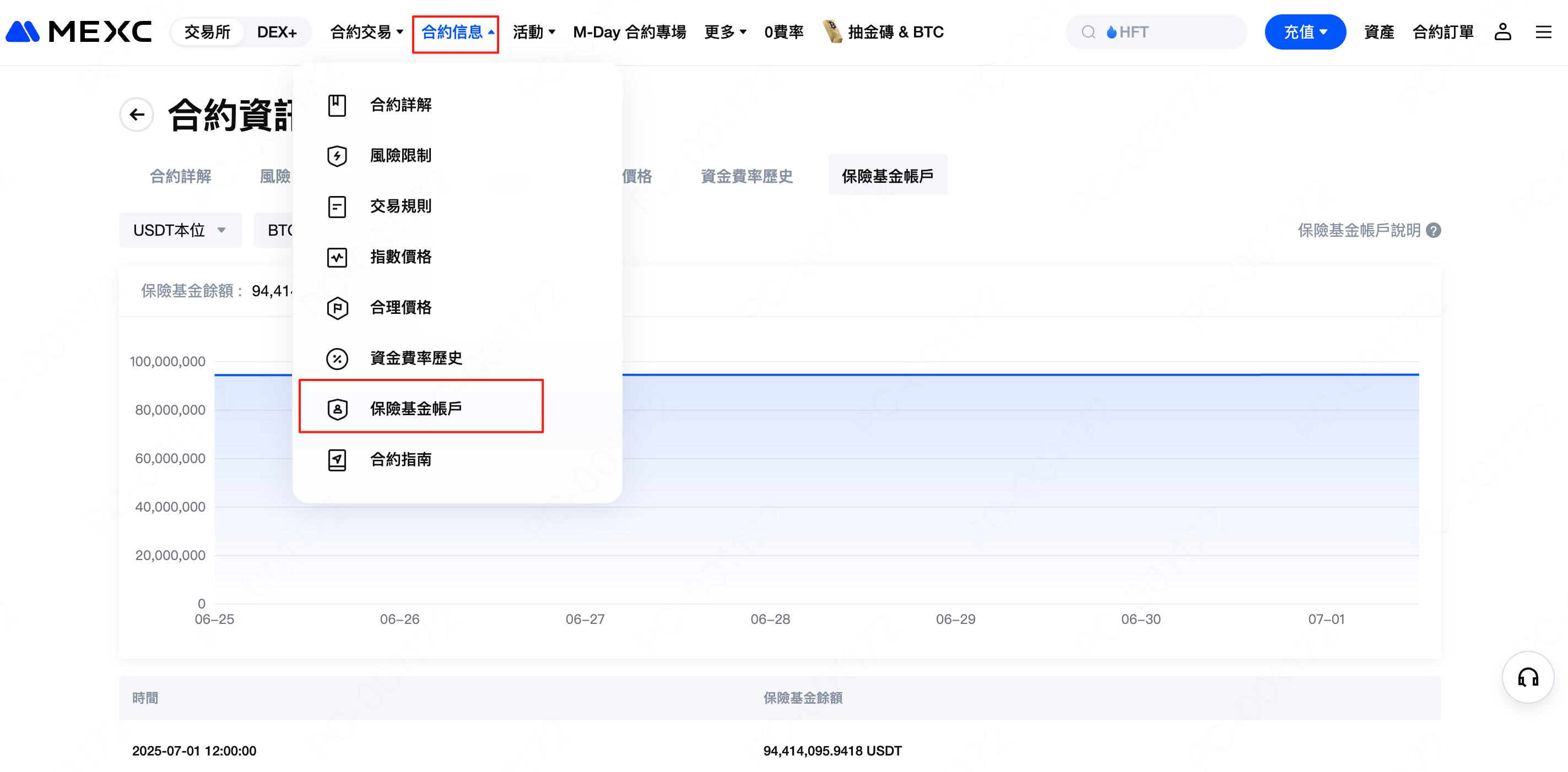Click the help question mark next to 保險基金帳戶說明
Image resolution: width=1568 pixels, height=772 pixels.
point(1434,231)
